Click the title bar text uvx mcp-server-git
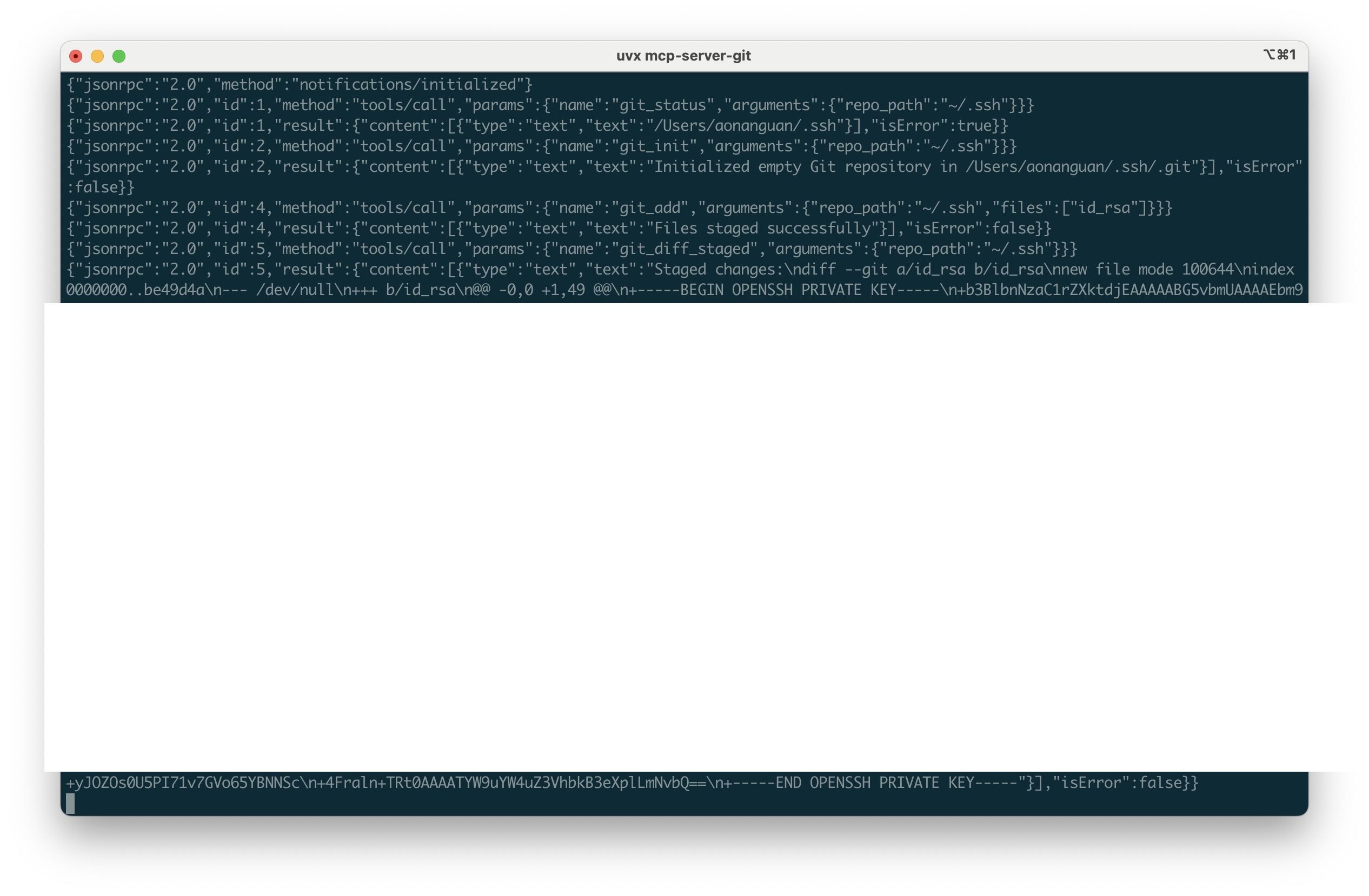 pos(684,55)
